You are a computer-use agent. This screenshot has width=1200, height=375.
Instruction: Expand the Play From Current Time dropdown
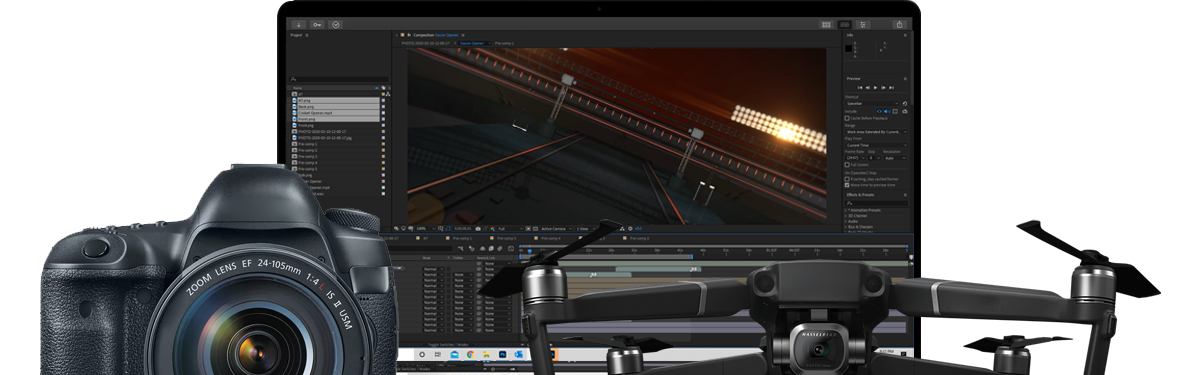[876, 144]
